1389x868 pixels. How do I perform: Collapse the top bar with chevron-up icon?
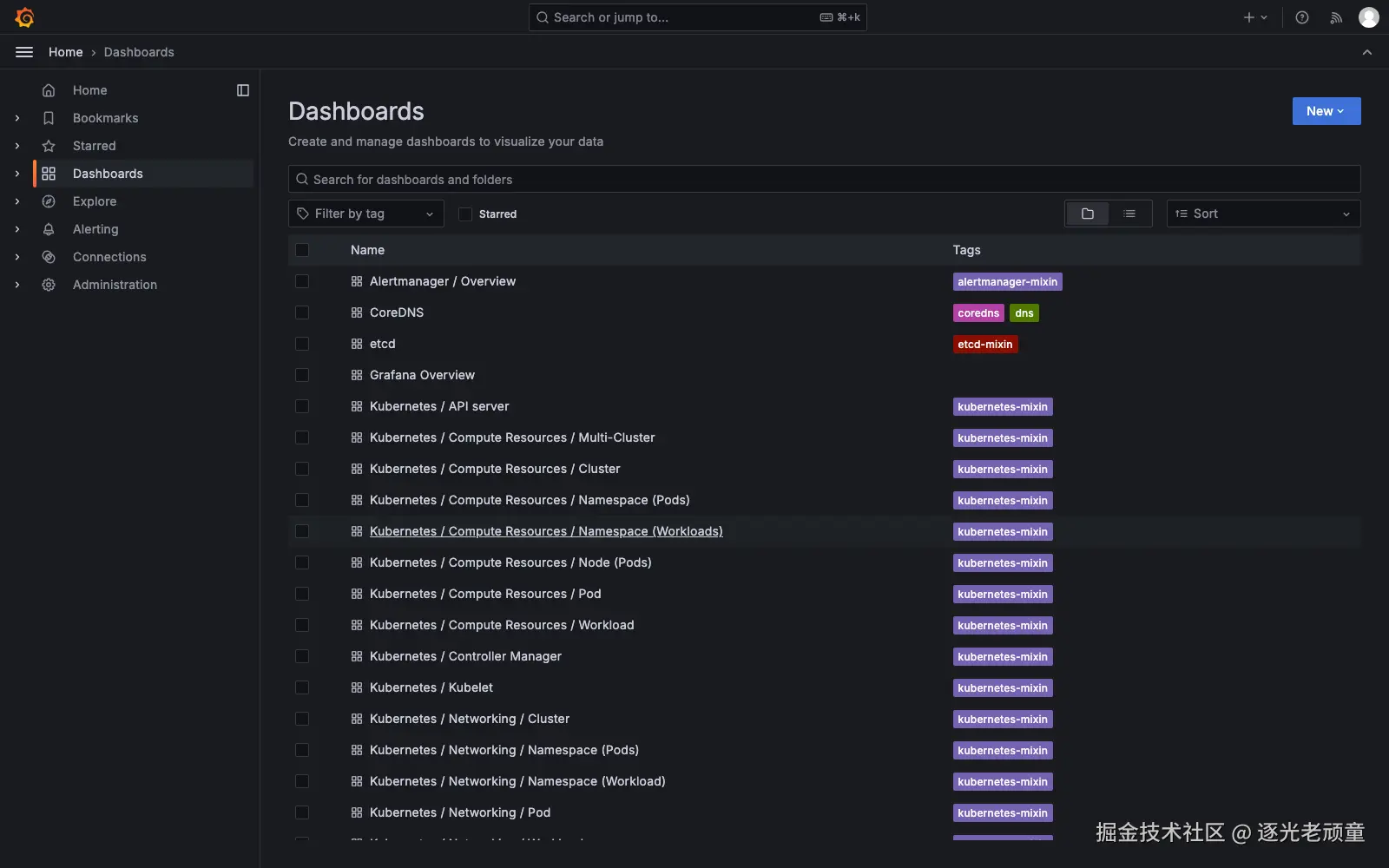click(1367, 52)
